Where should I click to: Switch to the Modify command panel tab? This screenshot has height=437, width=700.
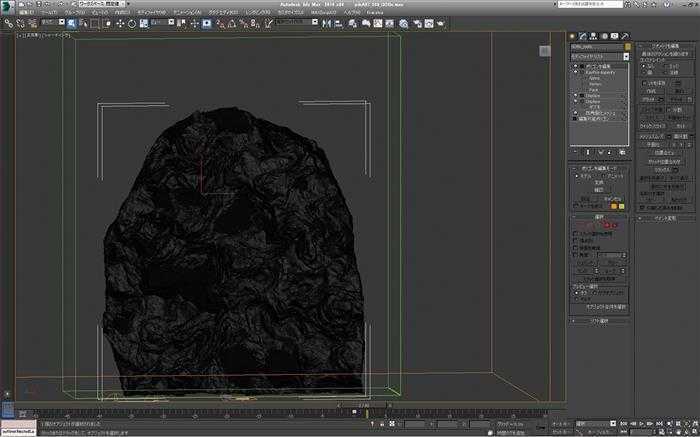(583, 36)
